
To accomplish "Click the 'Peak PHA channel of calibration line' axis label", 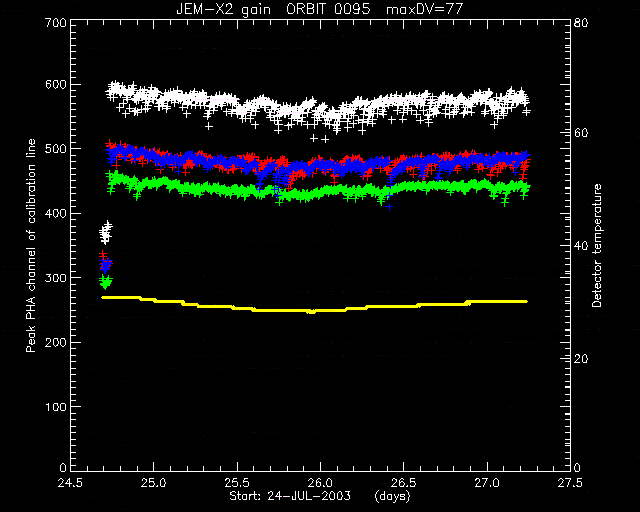I will 31,245.
